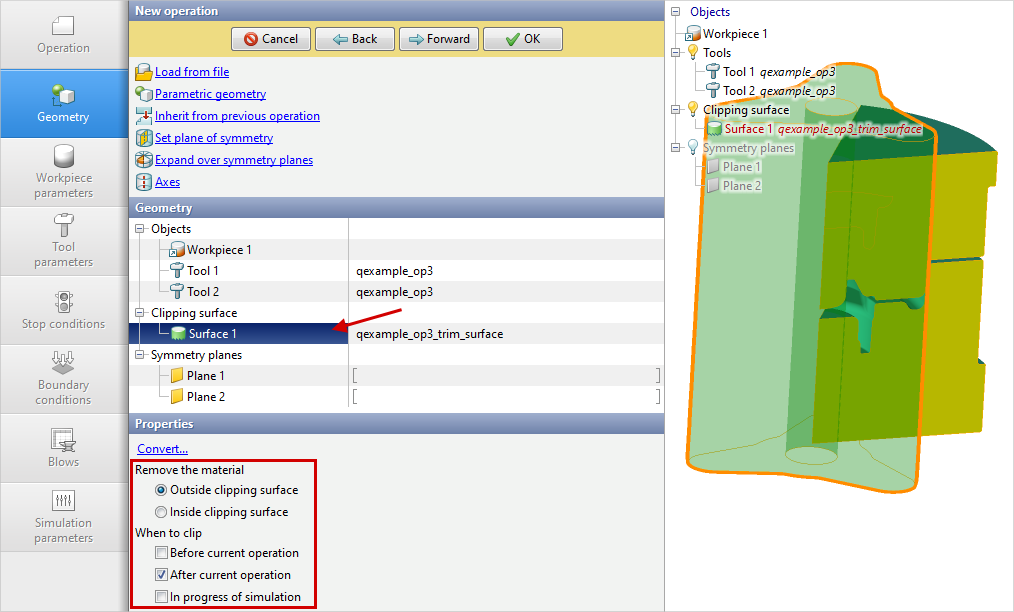This screenshot has width=1014, height=612.
Task: Click the Plane 1 value field
Action: click(x=505, y=376)
